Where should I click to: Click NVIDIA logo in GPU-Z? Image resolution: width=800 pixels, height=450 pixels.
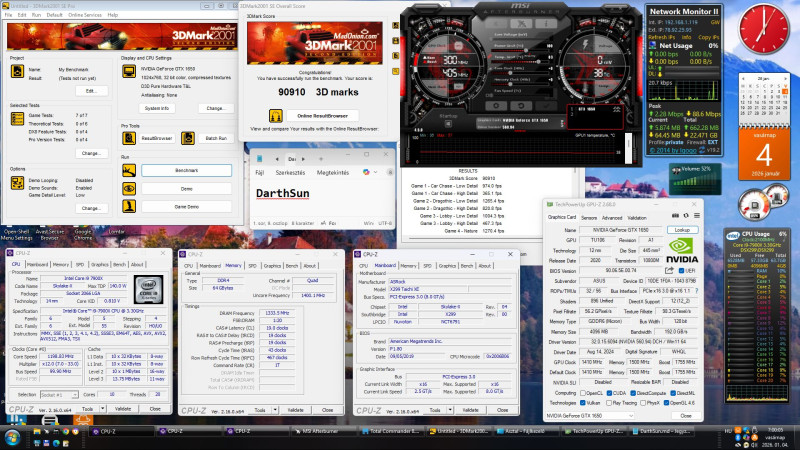[683, 252]
